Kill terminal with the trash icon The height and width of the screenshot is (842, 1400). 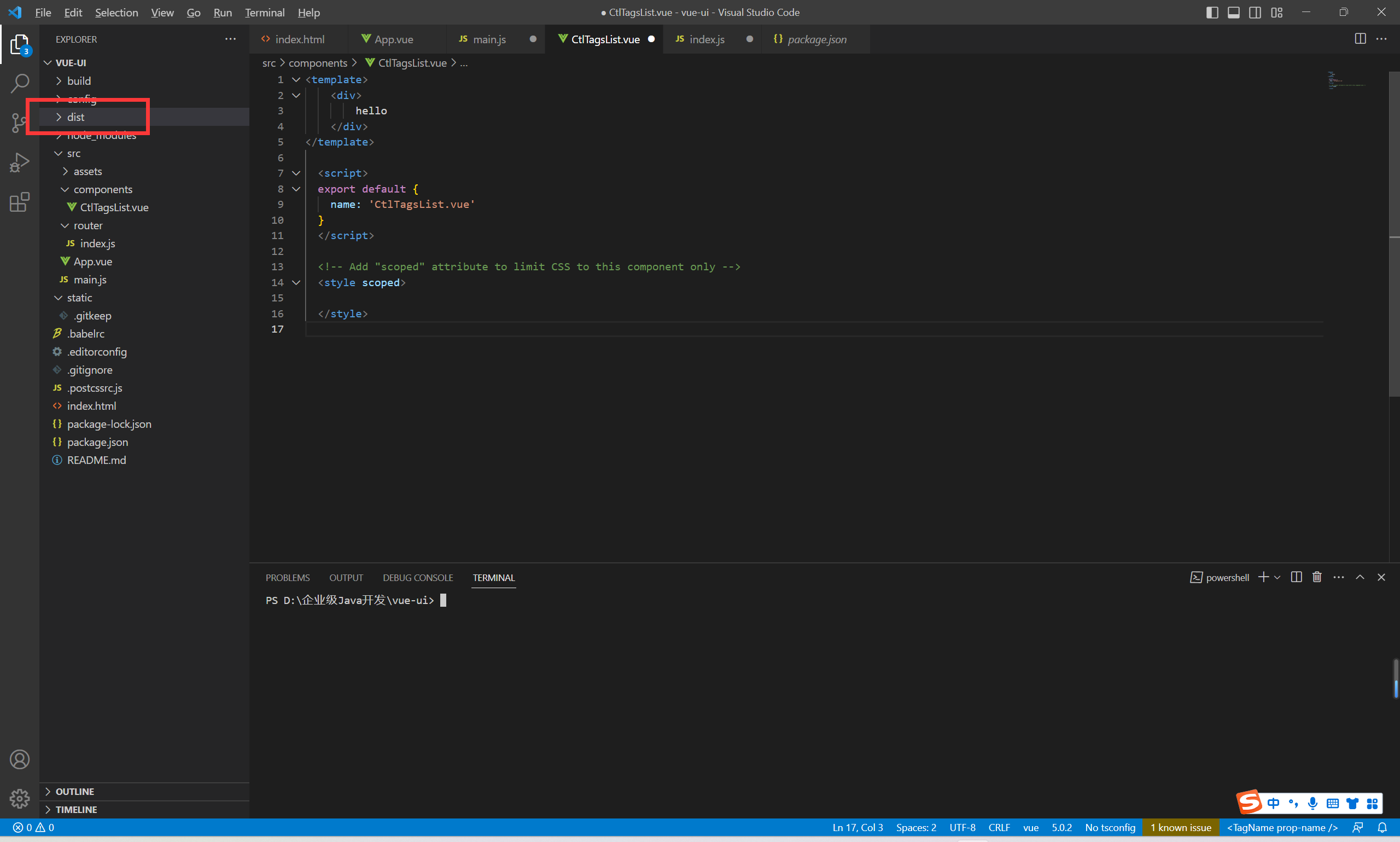click(x=1317, y=577)
